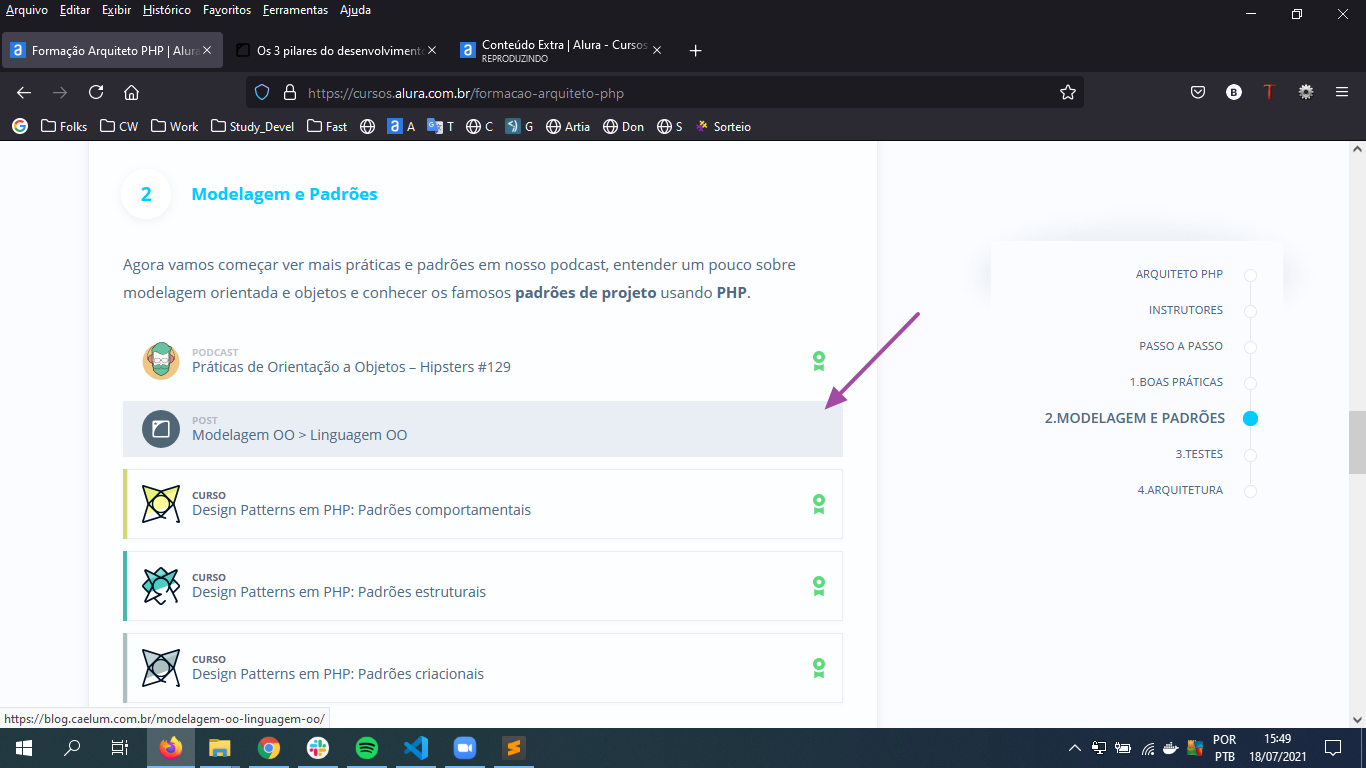Open Windows Start menu

(x=24, y=748)
